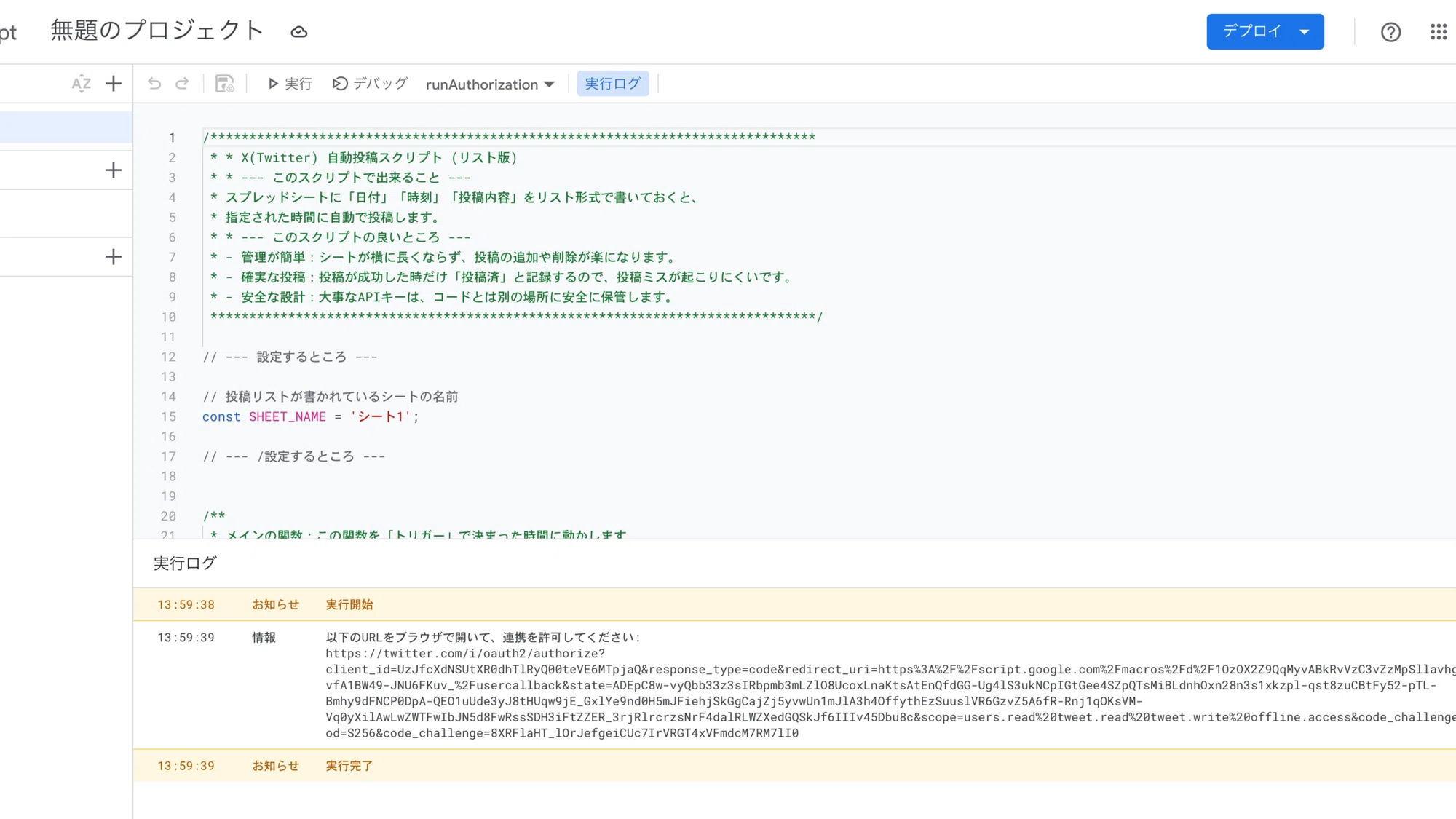Screen dimensions: 1456x819
Task: Open the help question mark icon
Action: (x=1390, y=32)
